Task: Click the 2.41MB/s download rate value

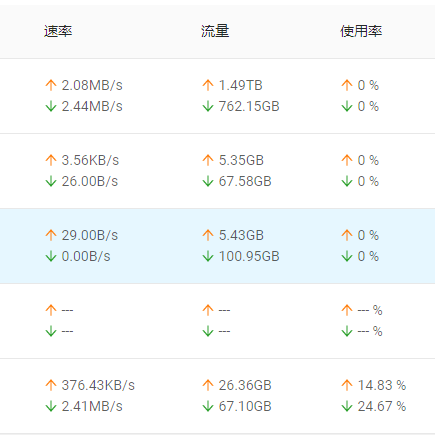Action: click(x=92, y=406)
